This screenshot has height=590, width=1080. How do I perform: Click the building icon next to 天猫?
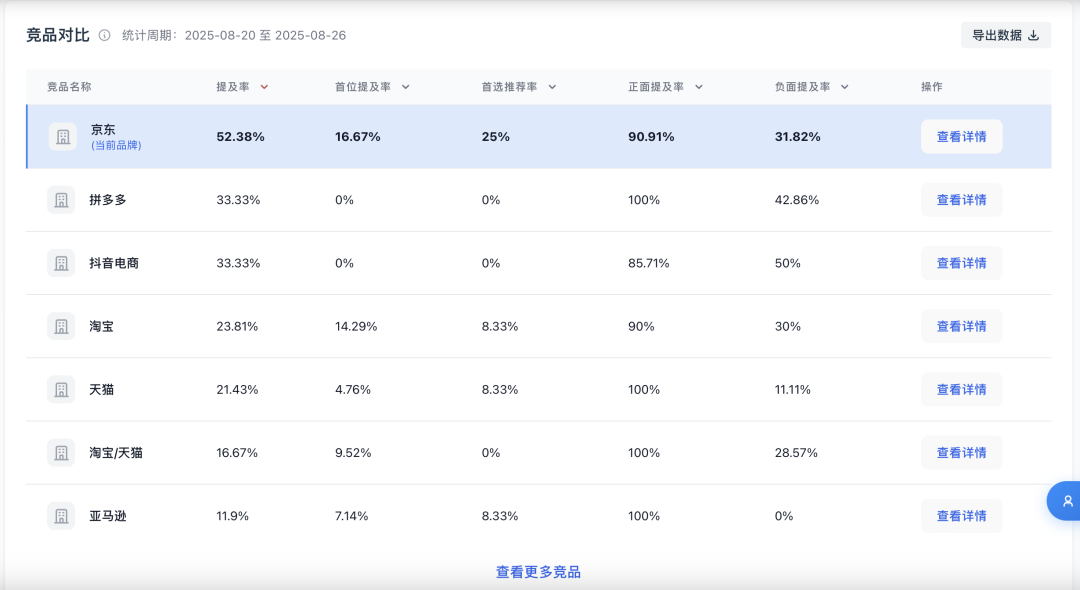pos(61,390)
